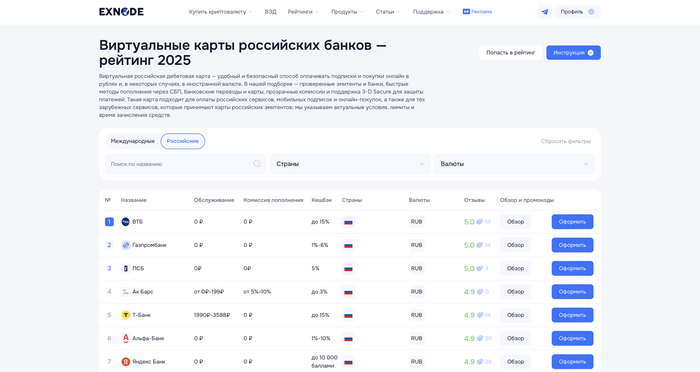Click the Попасть в рейтинг button
700x372 pixels.
coord(511,53)
